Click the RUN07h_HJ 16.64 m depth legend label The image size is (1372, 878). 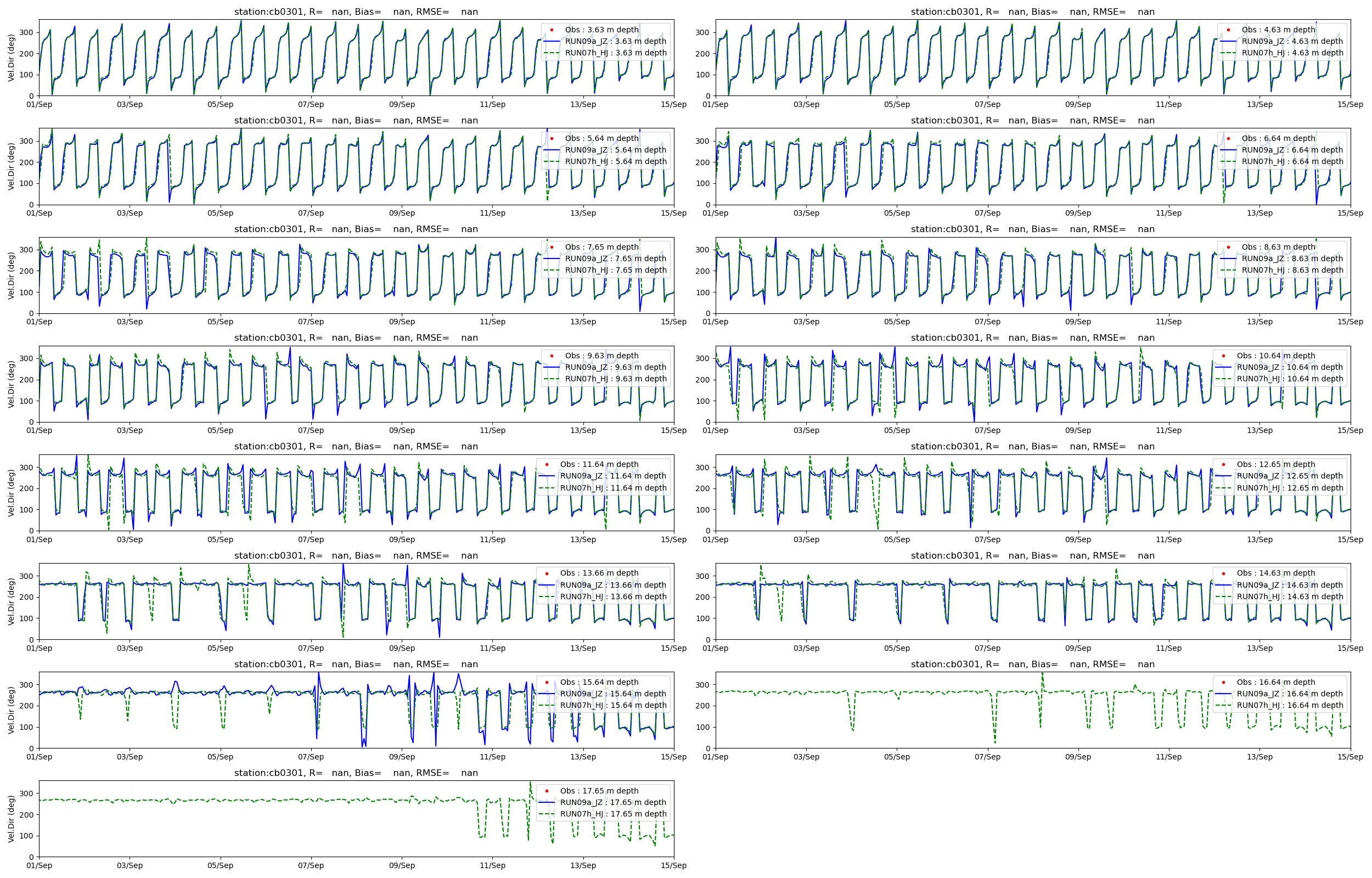(x=1289, y=705)
